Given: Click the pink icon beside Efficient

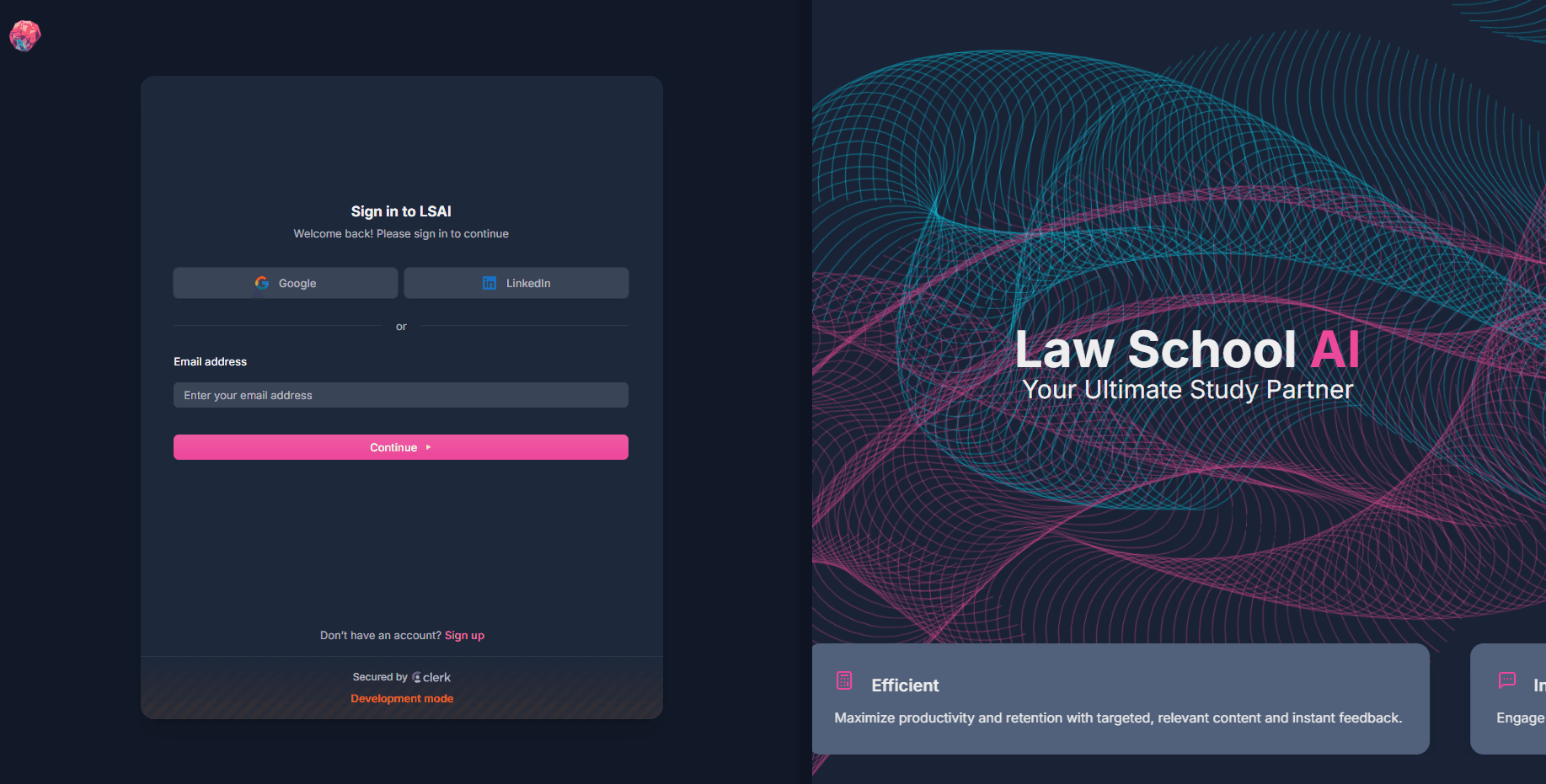Looking at the screenshot, I should tap(844, 681).
